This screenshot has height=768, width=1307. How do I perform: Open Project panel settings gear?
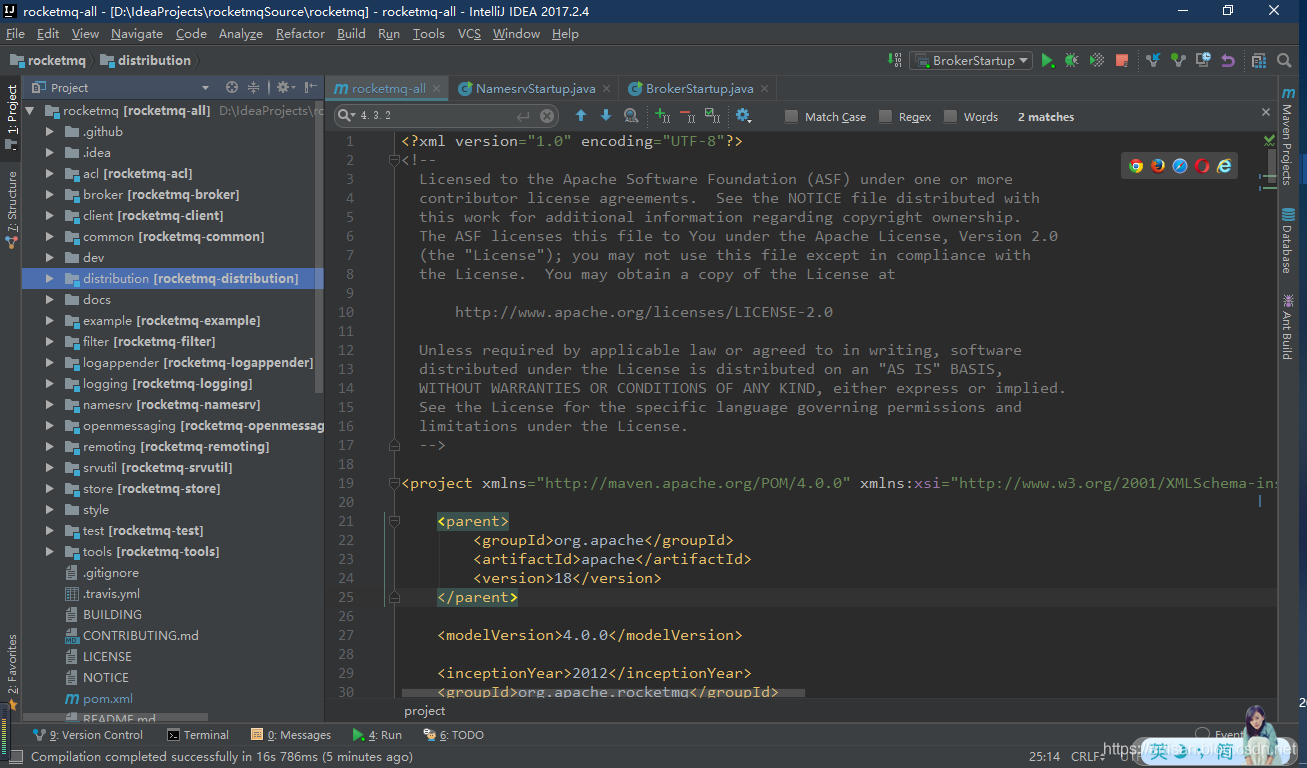pos(284,88)
